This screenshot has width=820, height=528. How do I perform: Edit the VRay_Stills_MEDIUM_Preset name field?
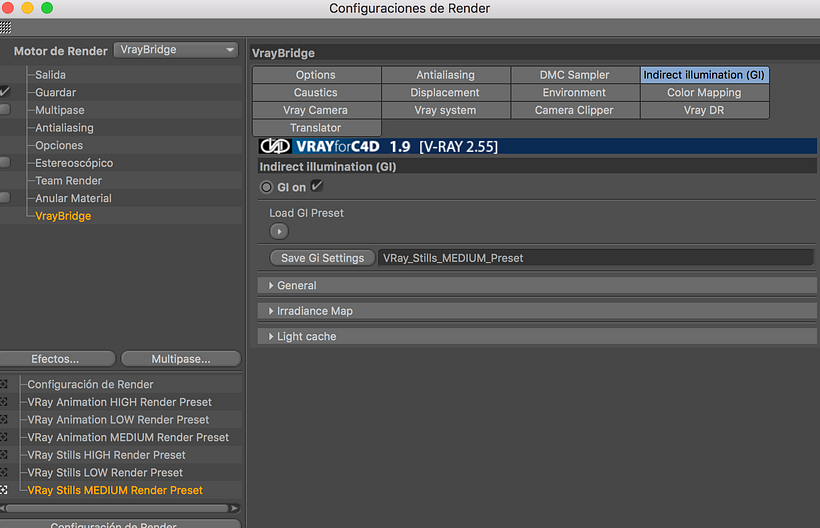coord(596,258)
